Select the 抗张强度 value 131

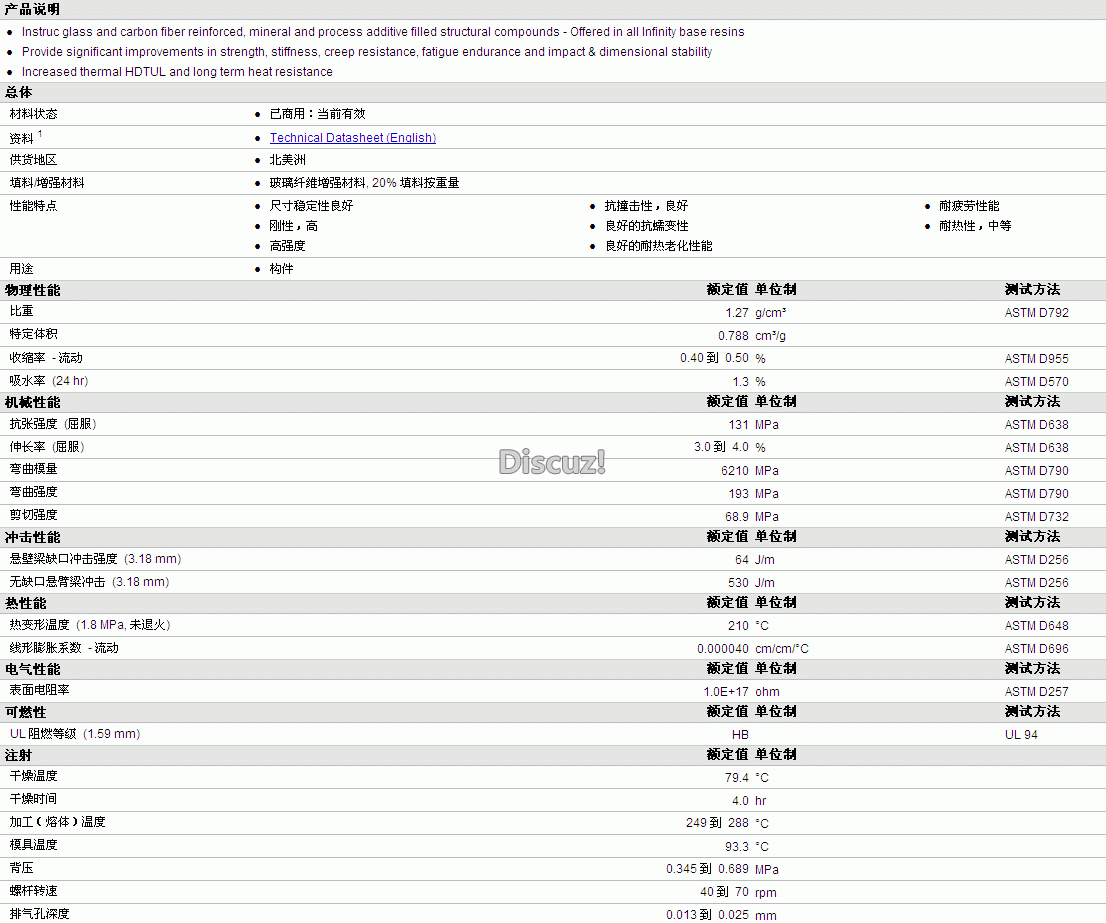point(739,424)
